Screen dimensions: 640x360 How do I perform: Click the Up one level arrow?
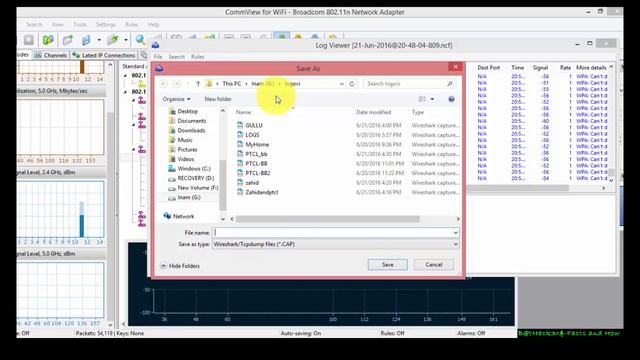pyautogui.click(x=198, y=84)
